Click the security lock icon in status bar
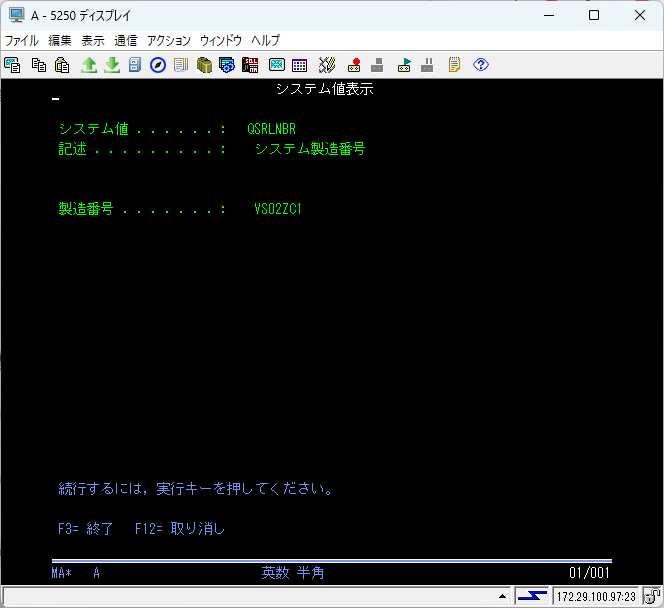 point(653,596)
